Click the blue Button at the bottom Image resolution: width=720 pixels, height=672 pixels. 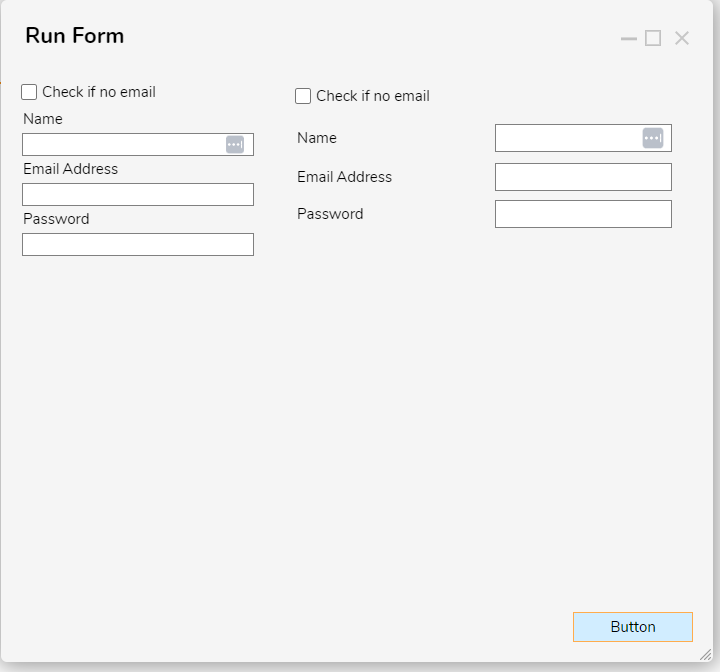click(633, 627)
